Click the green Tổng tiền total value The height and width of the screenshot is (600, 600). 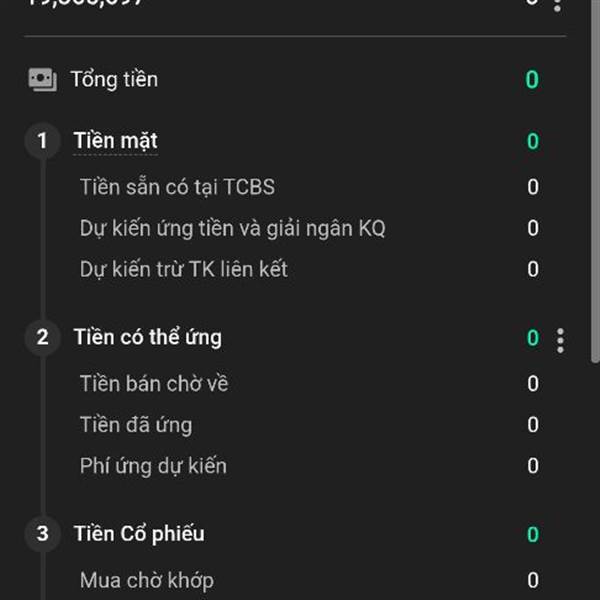[532, 80]
